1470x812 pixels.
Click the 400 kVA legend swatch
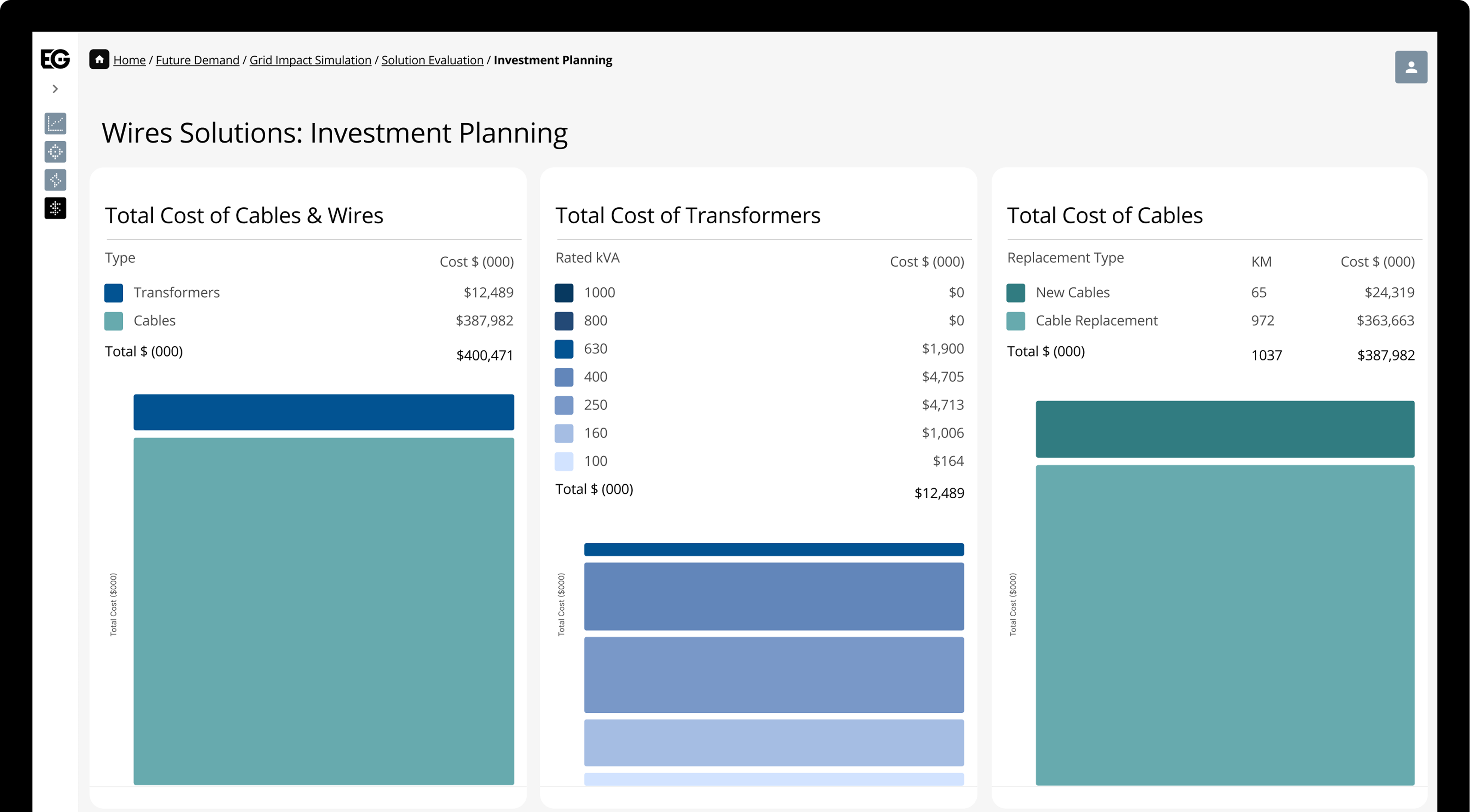[564, 377]
